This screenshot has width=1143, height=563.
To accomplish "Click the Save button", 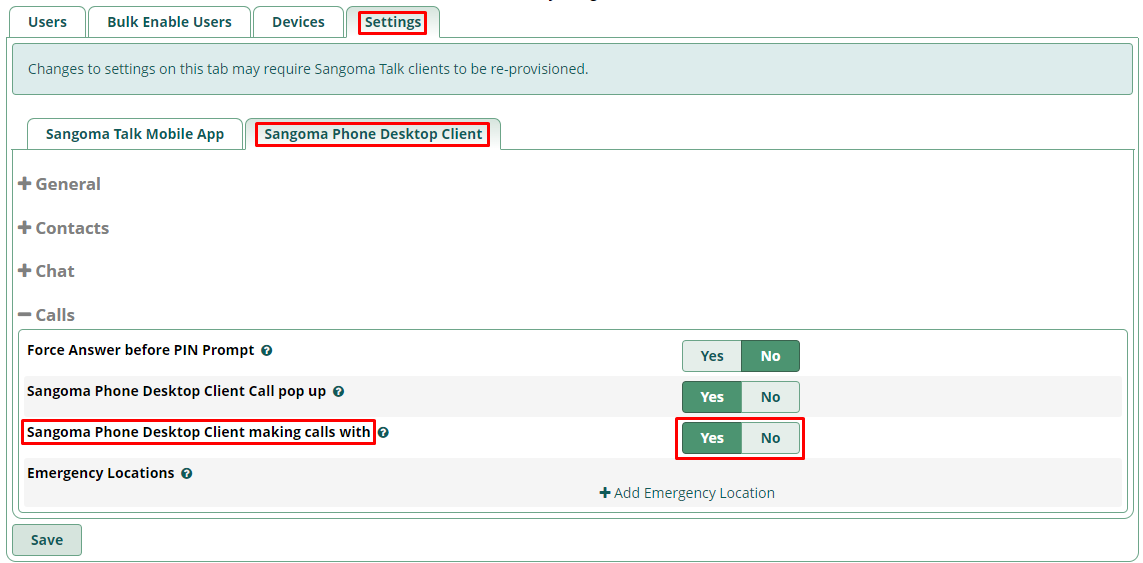I will [x=47, y=540].
